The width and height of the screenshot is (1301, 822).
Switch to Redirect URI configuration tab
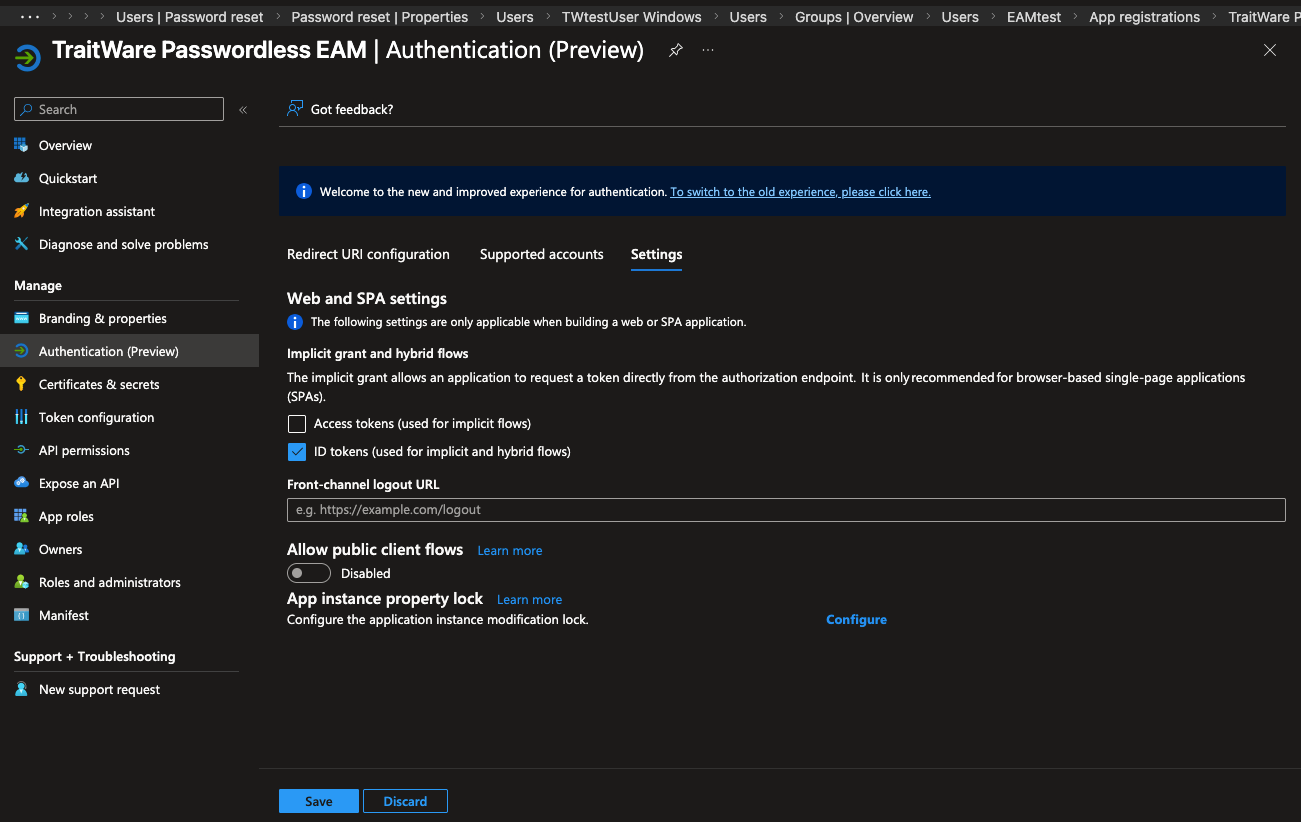(x=368, y=255)
